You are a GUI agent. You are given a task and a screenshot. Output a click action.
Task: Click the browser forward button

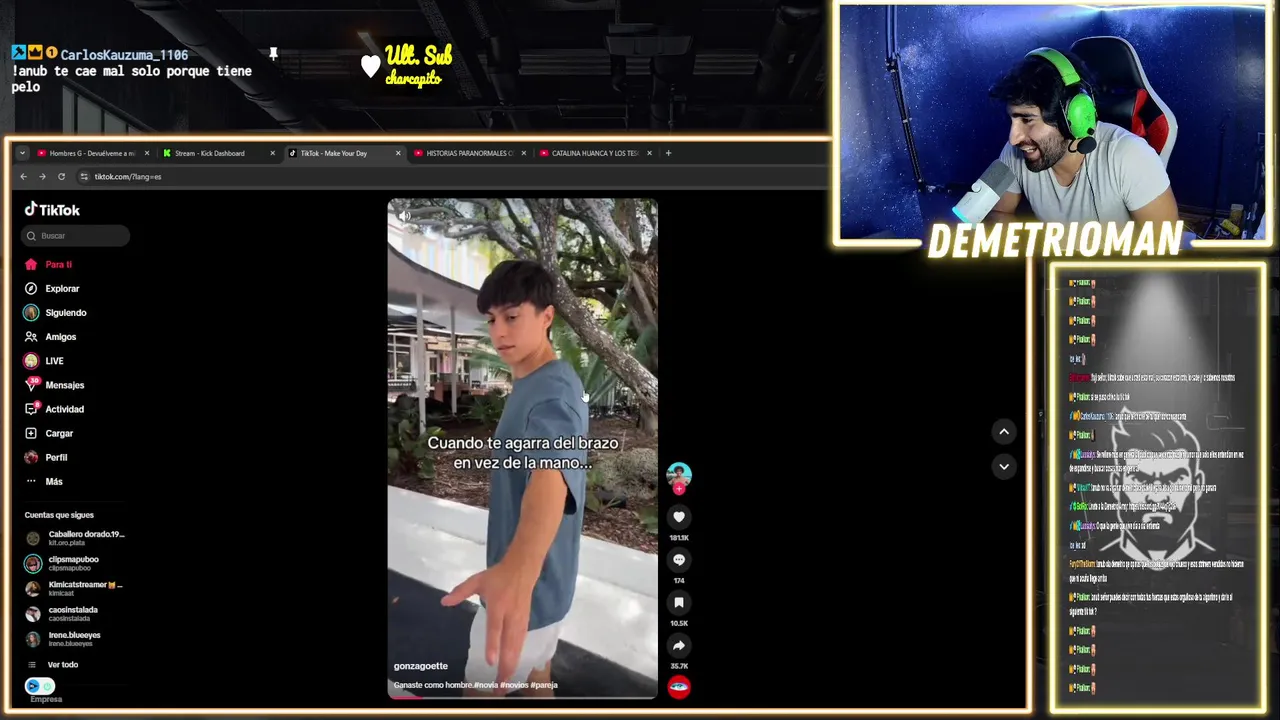pos(42,177)
